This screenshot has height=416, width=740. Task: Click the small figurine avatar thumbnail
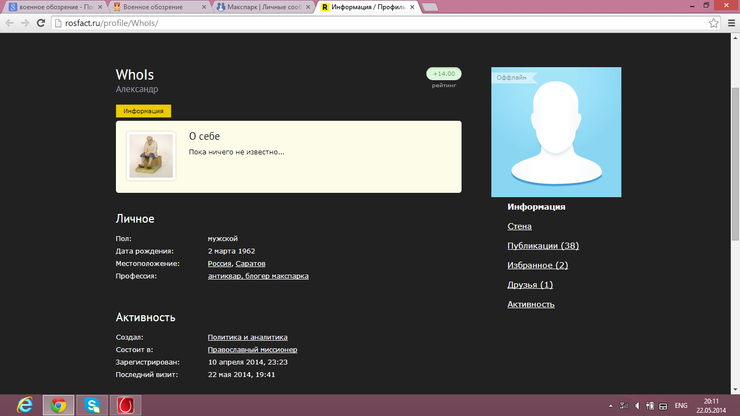click(x=151, y=156)
